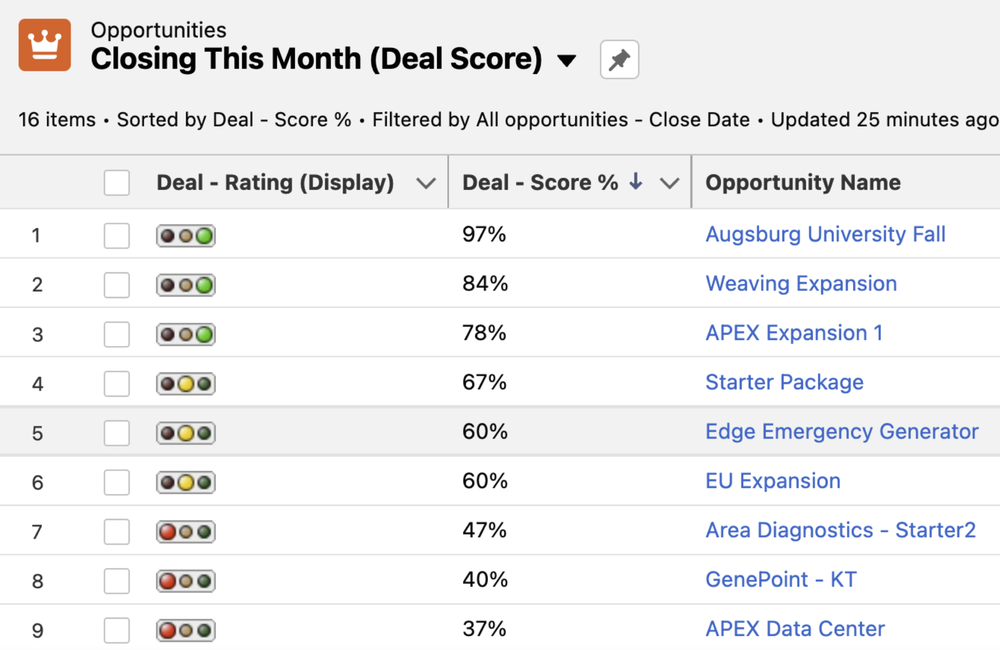Click the traffic light icon for APEX Data Center
The image size is (1000, 650).
point(186,630)
